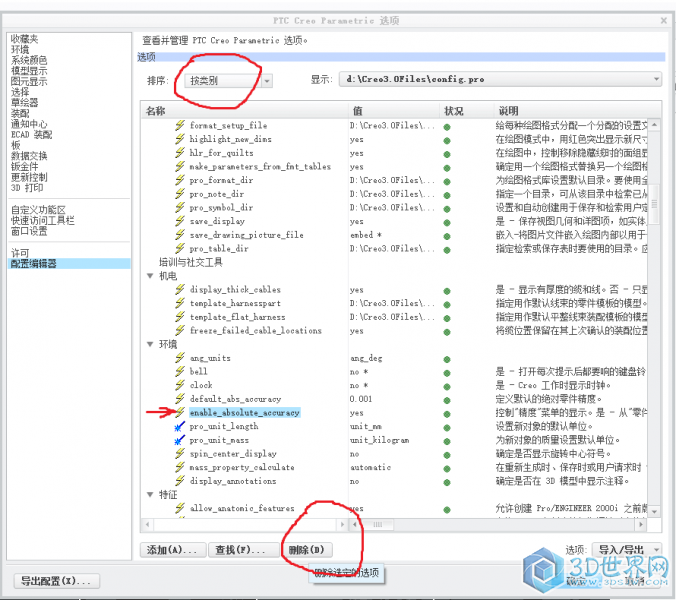Click lightning icon beside bell option
The height and width of the screenshot is (600, 676).
pyautogui.click(x=180, y=372)
